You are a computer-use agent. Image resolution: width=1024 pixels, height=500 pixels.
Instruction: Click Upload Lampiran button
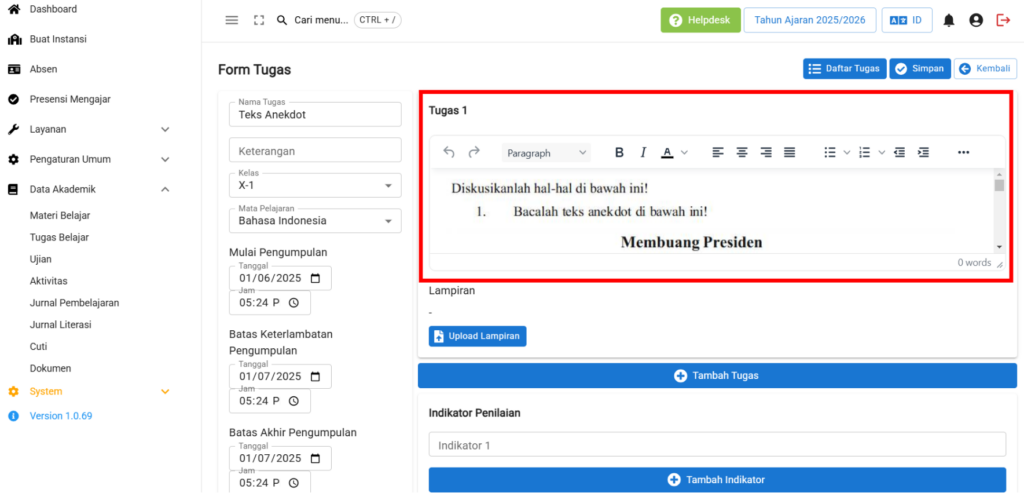pos(477,336)
